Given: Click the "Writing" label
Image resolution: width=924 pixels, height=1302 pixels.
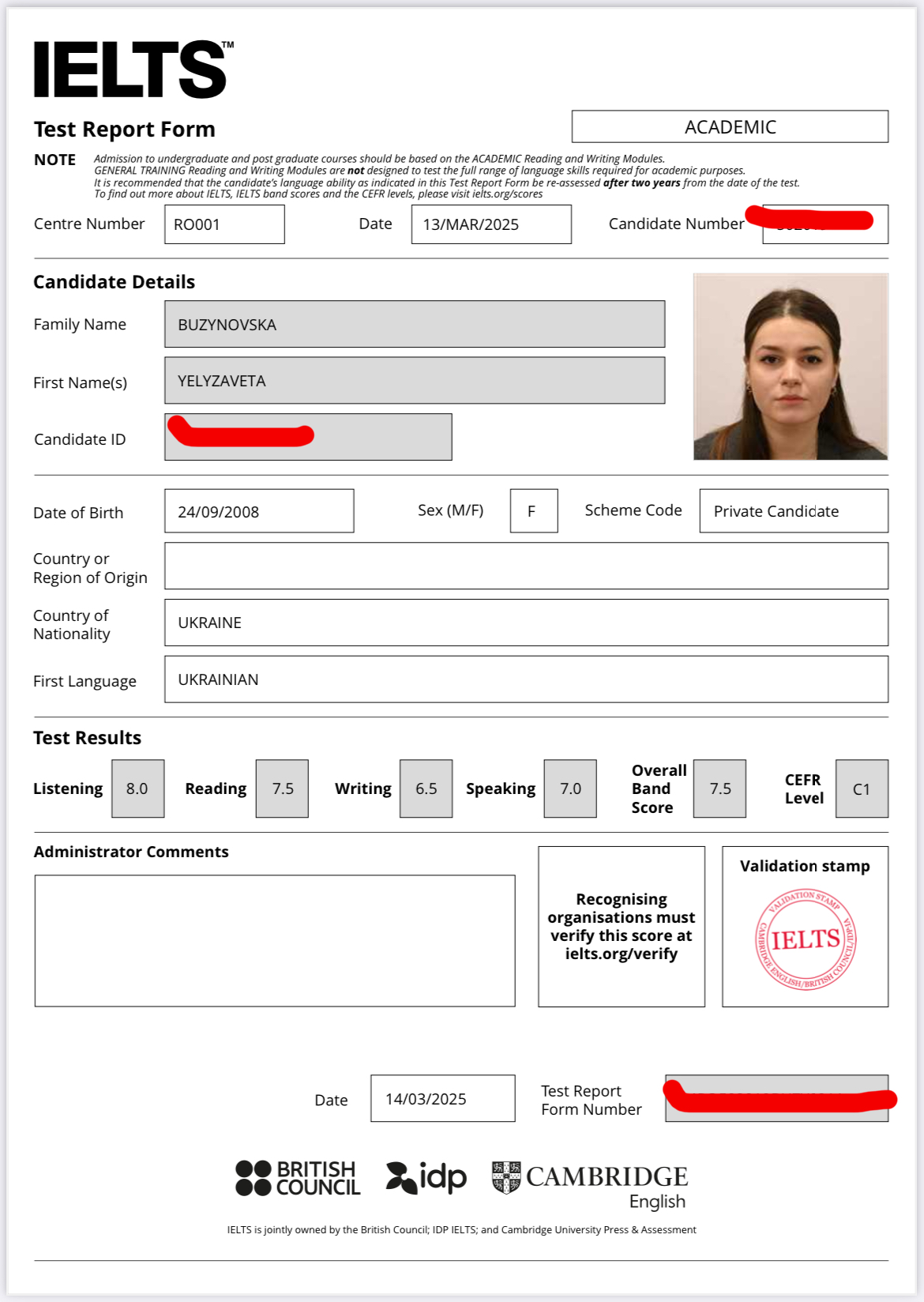Looking at the screenshot, I should tap(362, 788).
